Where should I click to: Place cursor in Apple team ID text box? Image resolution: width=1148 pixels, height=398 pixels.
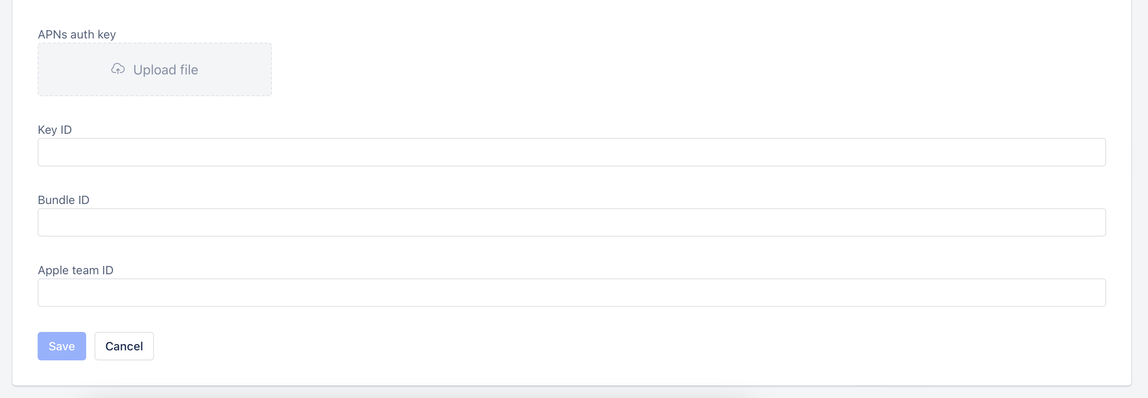571,293
